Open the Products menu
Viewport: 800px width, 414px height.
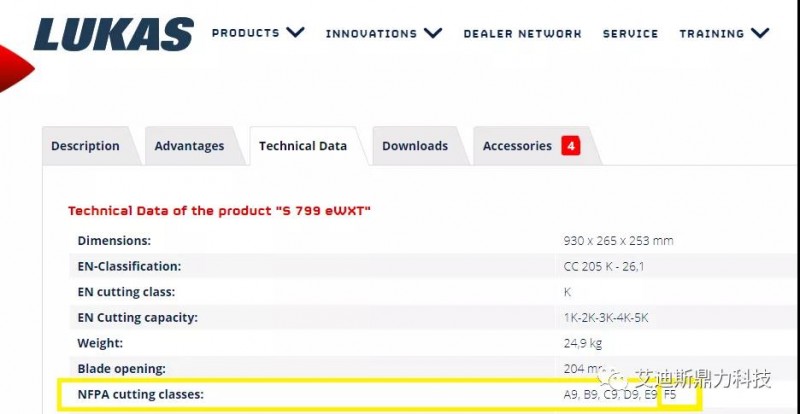tap(245, 33)
